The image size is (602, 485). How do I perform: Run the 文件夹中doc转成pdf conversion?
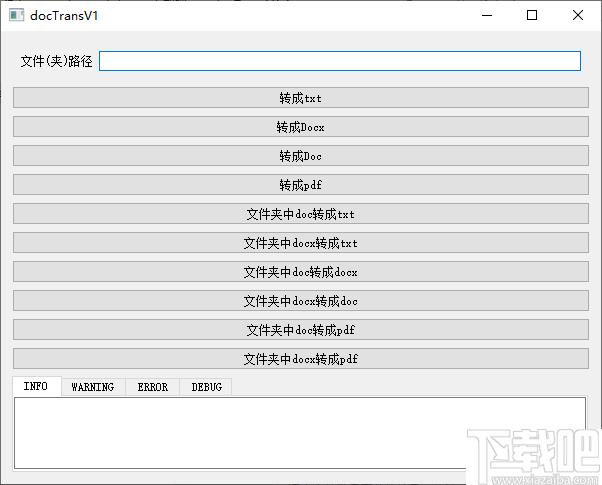tap(300, 330)
